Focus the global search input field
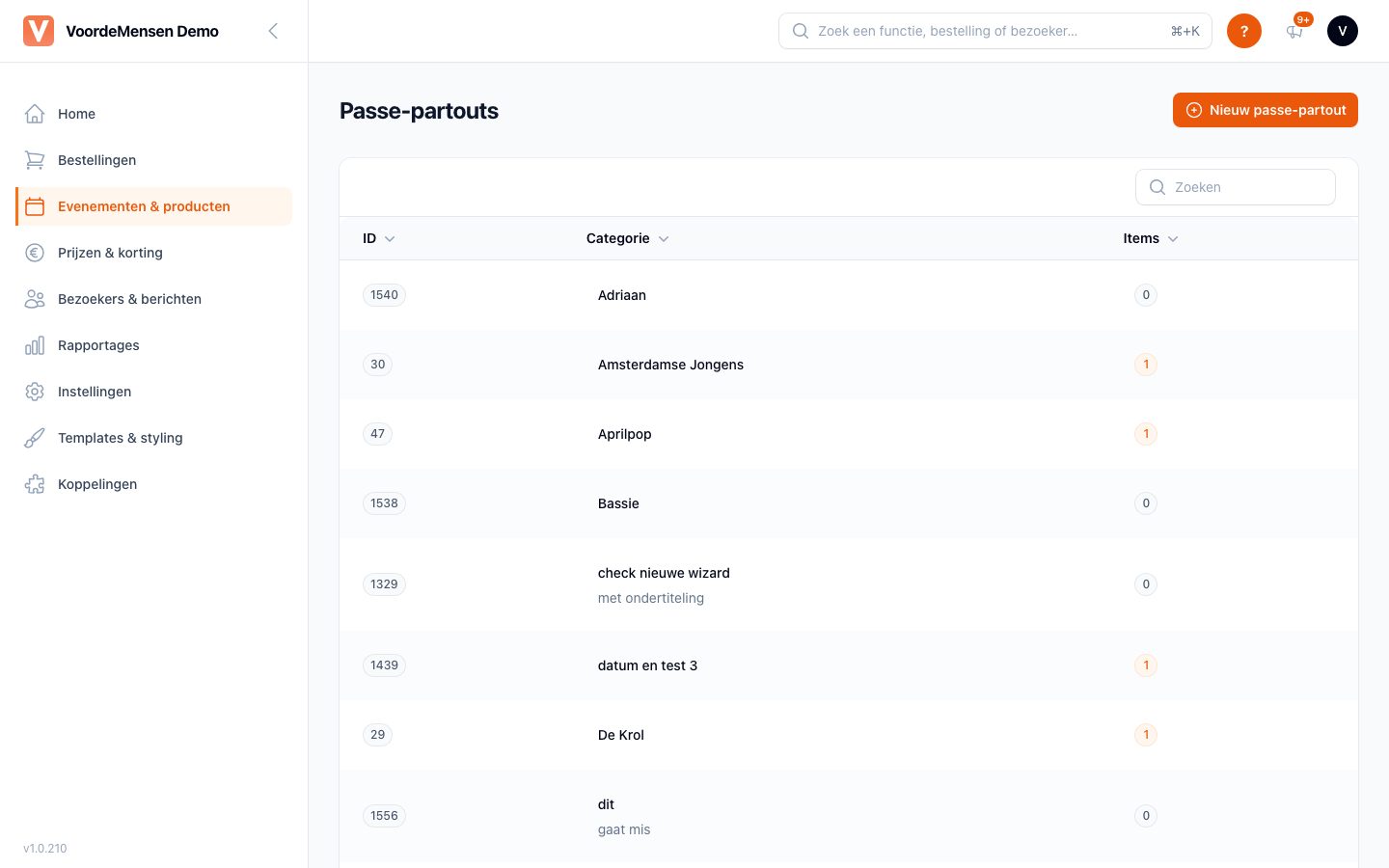This screenshot has height=868, width=1389. click(x=995, y=31)
